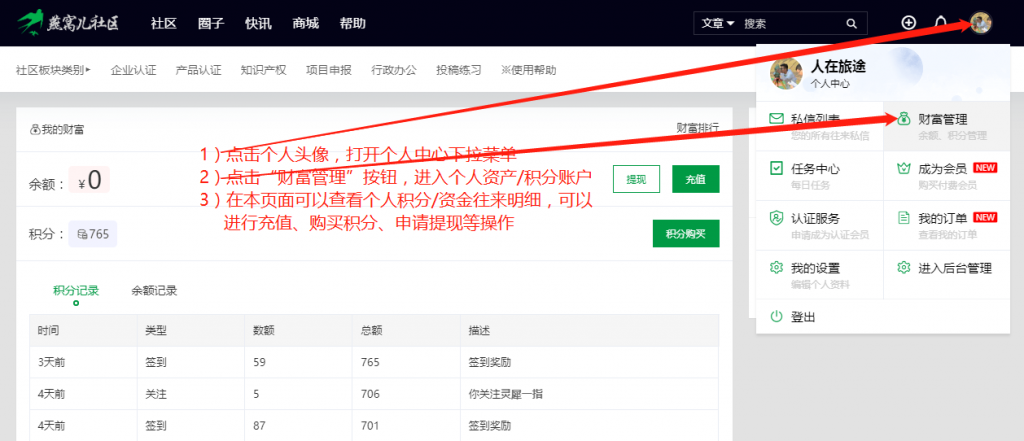The width and height of the screenshot is (1024, 441).
Task: Open the 商城 navigation item
Action: point(306,24)
